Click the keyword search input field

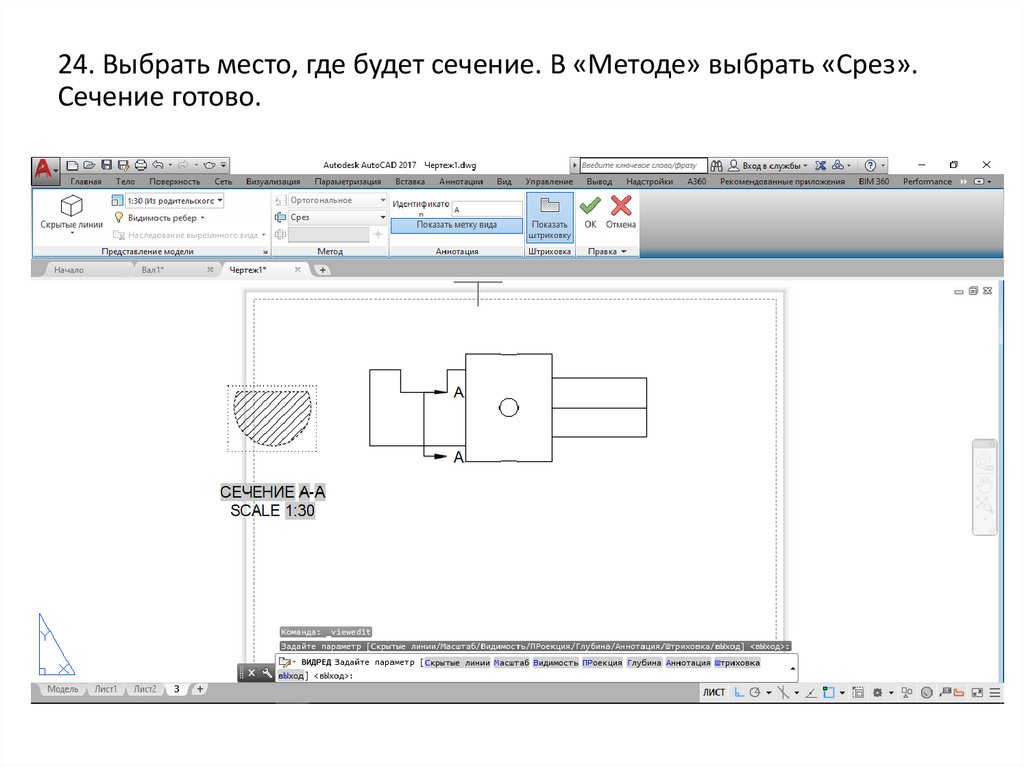click(x=641, y=165)
